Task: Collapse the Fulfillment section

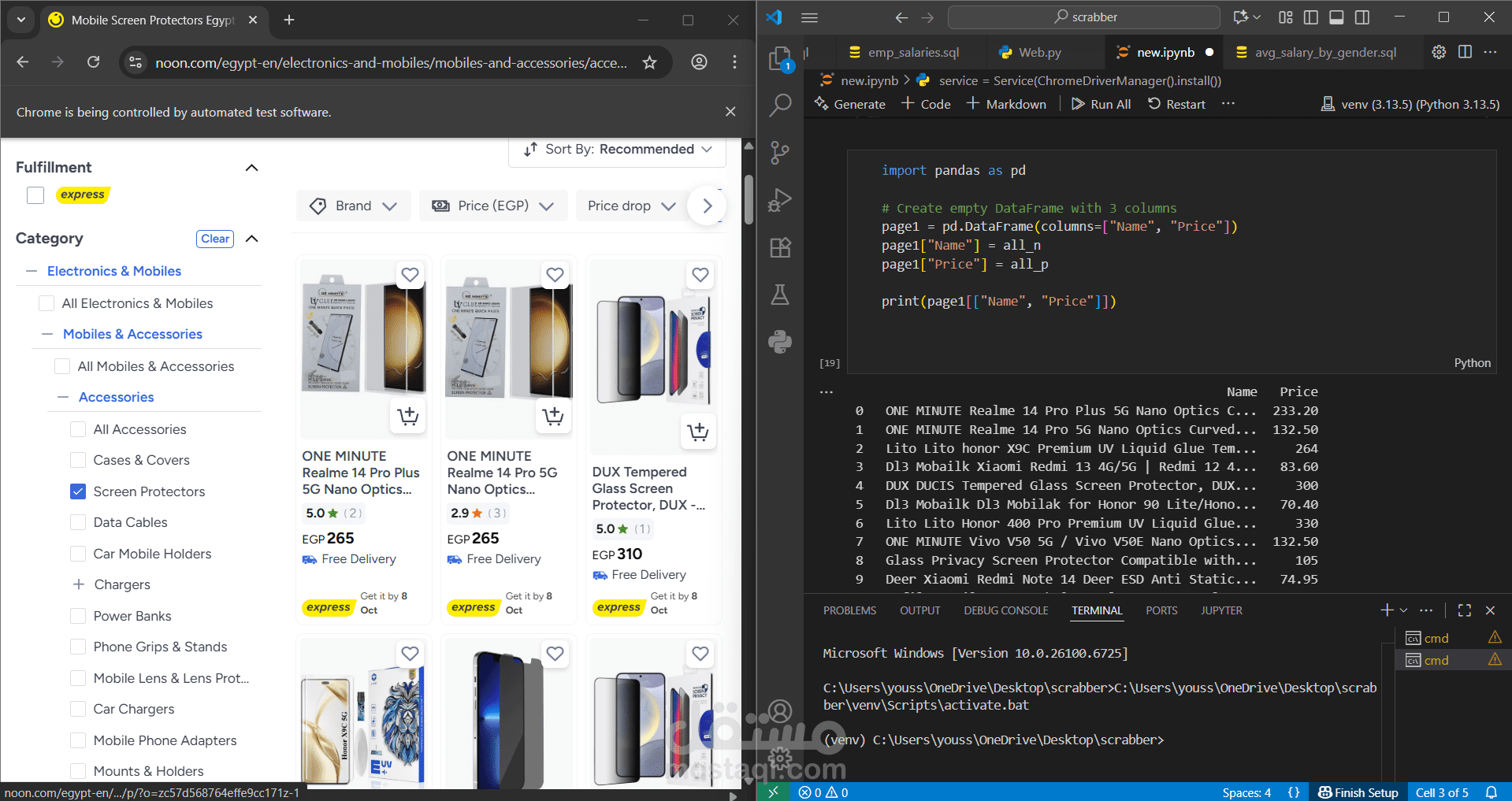Action: click(x=252, y=168)
